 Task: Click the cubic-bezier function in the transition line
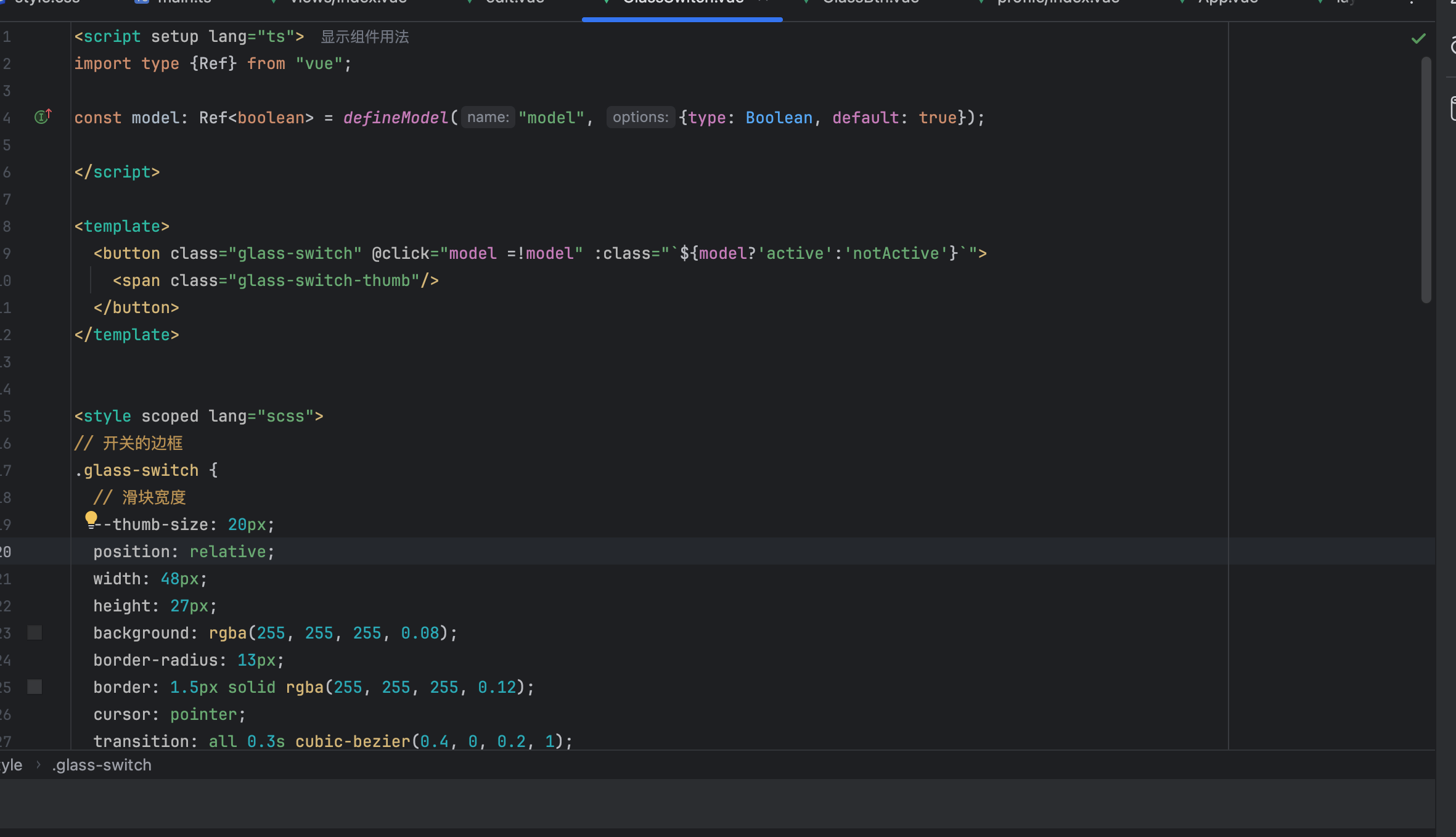(x=352, y=741)
